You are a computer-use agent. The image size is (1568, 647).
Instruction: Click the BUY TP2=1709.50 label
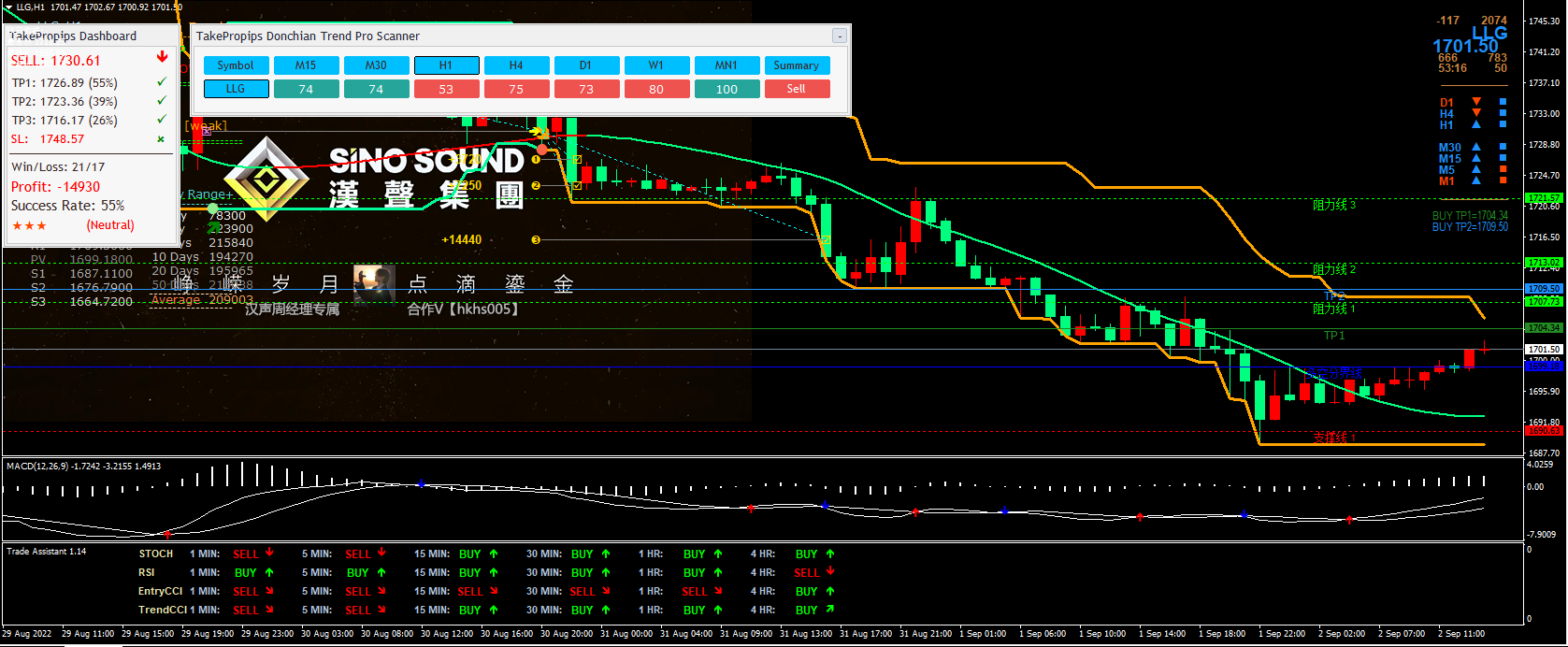(1470, 227)
